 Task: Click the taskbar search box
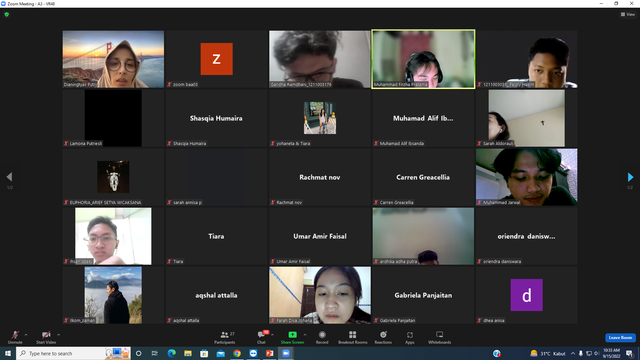click(x=73, y=353)
